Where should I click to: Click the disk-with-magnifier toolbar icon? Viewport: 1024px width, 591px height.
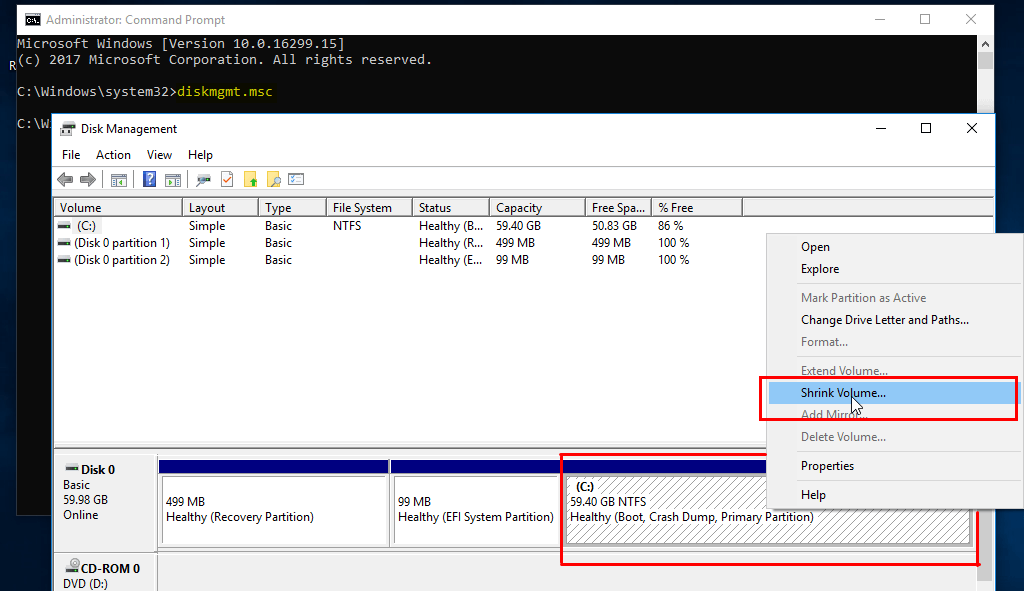pos(204,180)
